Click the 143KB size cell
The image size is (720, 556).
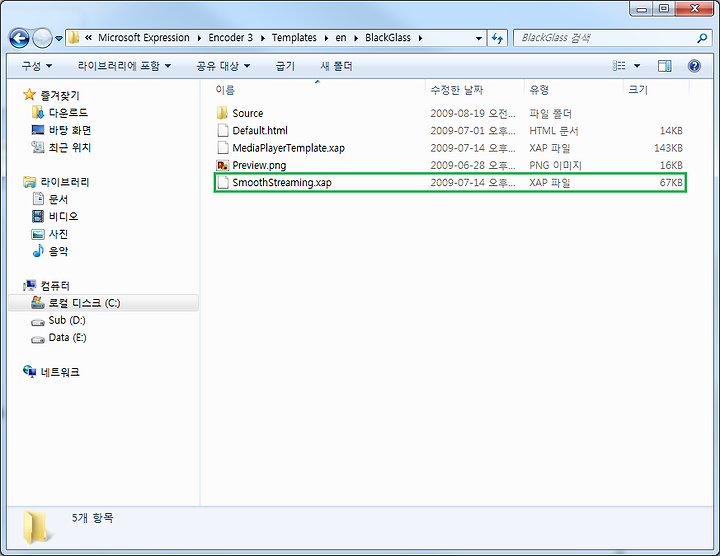click(x=668, y=148)
